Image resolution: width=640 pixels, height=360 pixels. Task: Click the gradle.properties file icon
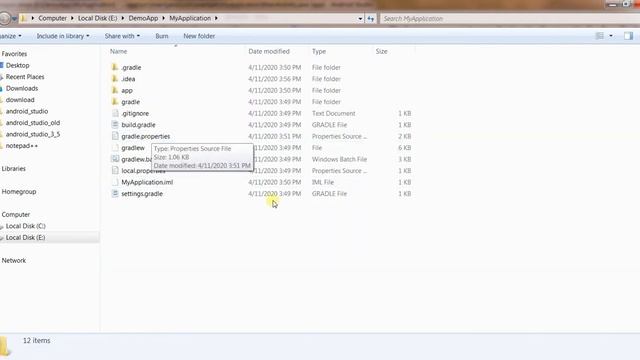tap(115, 136)
